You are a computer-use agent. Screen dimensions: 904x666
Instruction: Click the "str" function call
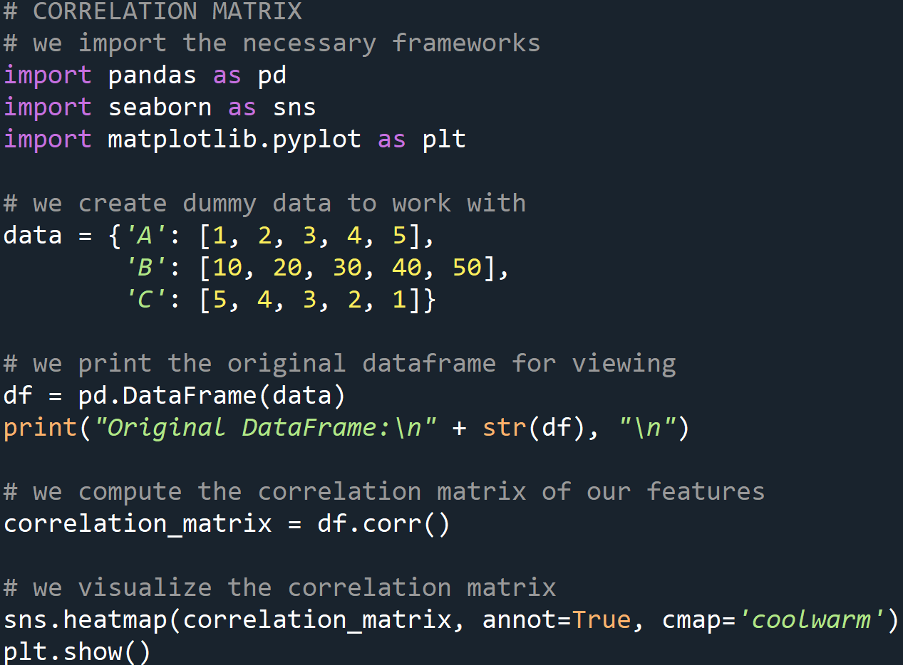tap(504, 428)
